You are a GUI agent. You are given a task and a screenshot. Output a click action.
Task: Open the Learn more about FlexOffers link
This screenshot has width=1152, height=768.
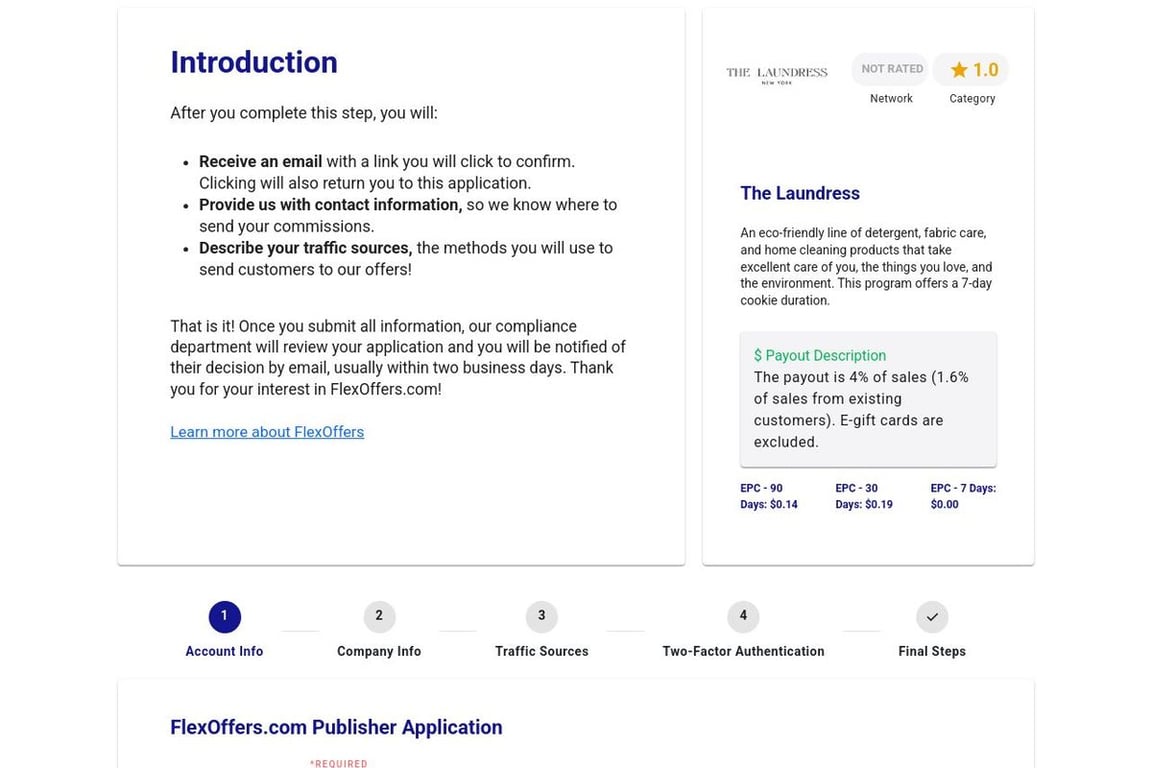(267, 432)
